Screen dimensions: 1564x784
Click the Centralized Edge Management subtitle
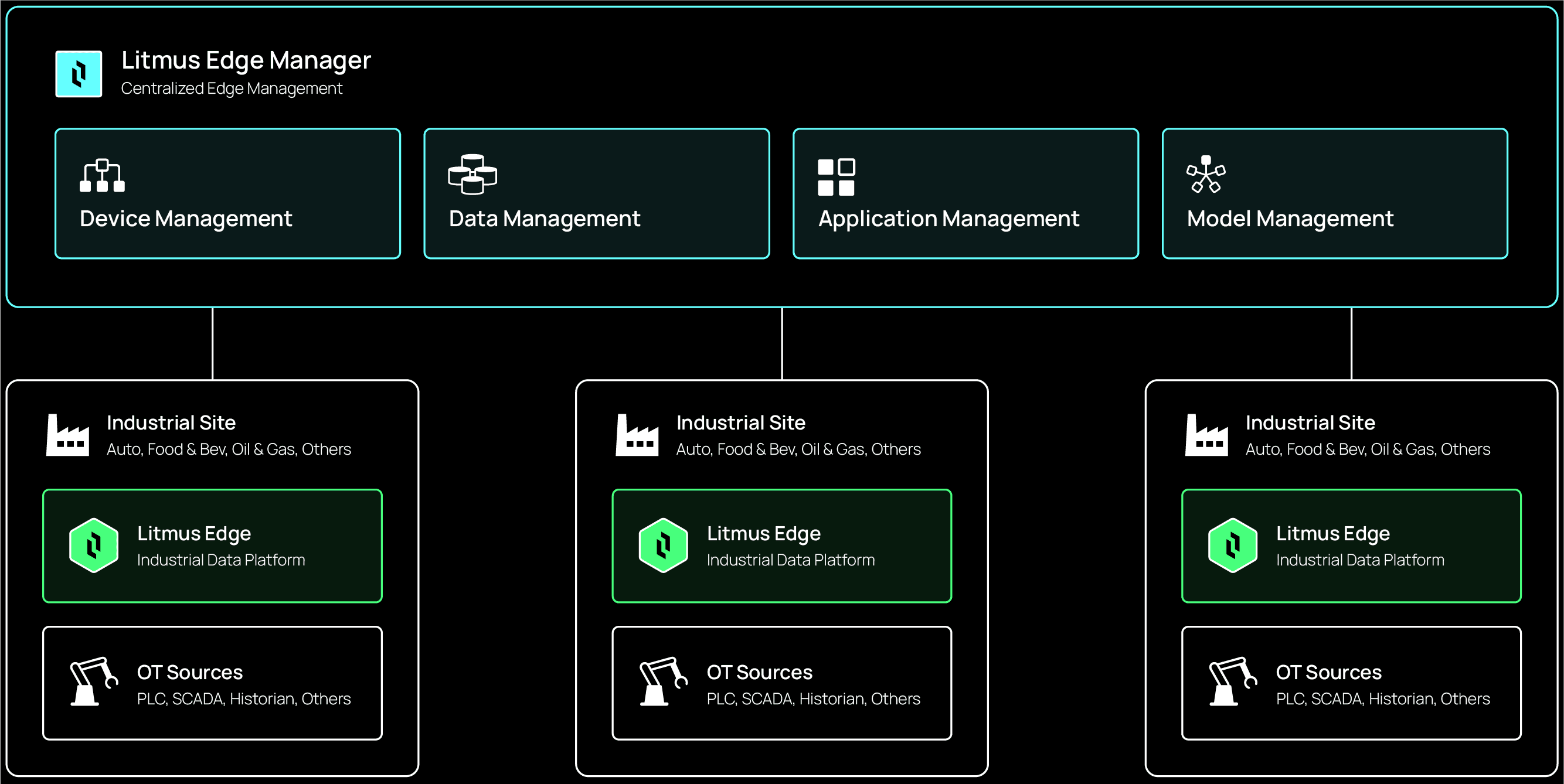click(232, 88)
